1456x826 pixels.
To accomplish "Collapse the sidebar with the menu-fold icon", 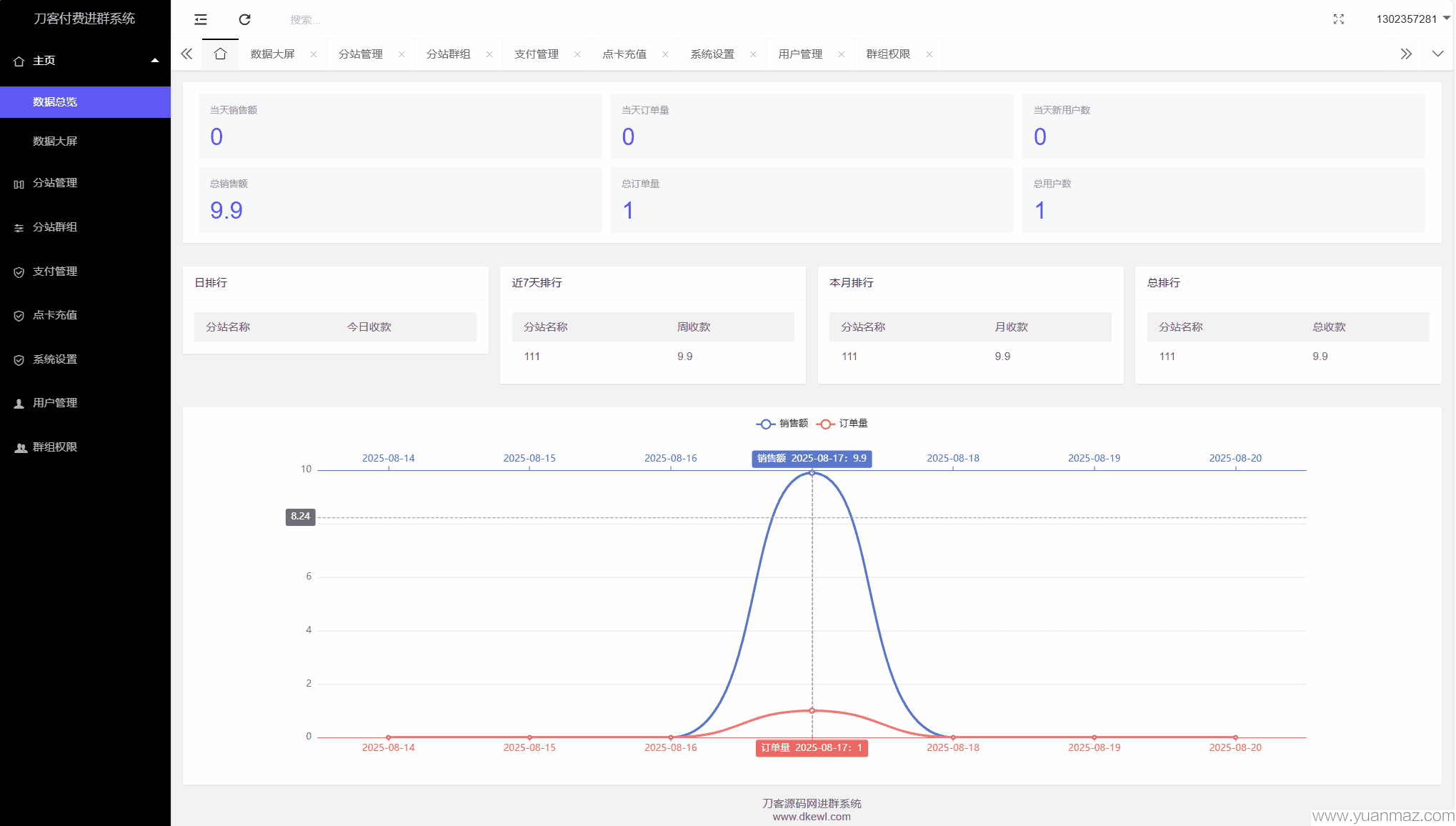I will click(201, 19).
